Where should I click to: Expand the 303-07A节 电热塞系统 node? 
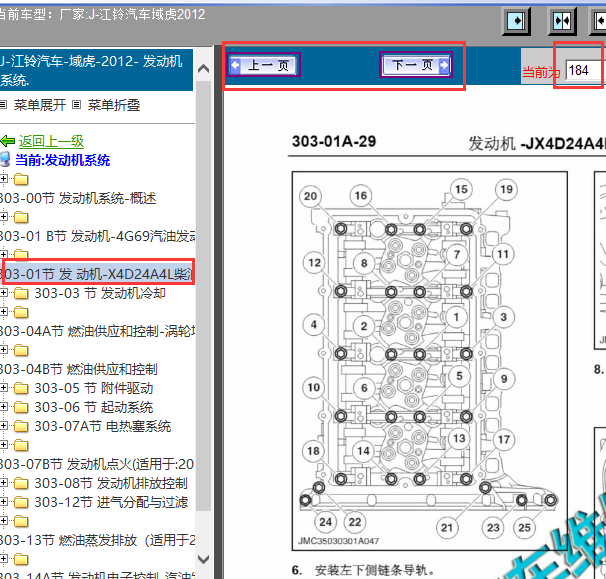(3, 426)
